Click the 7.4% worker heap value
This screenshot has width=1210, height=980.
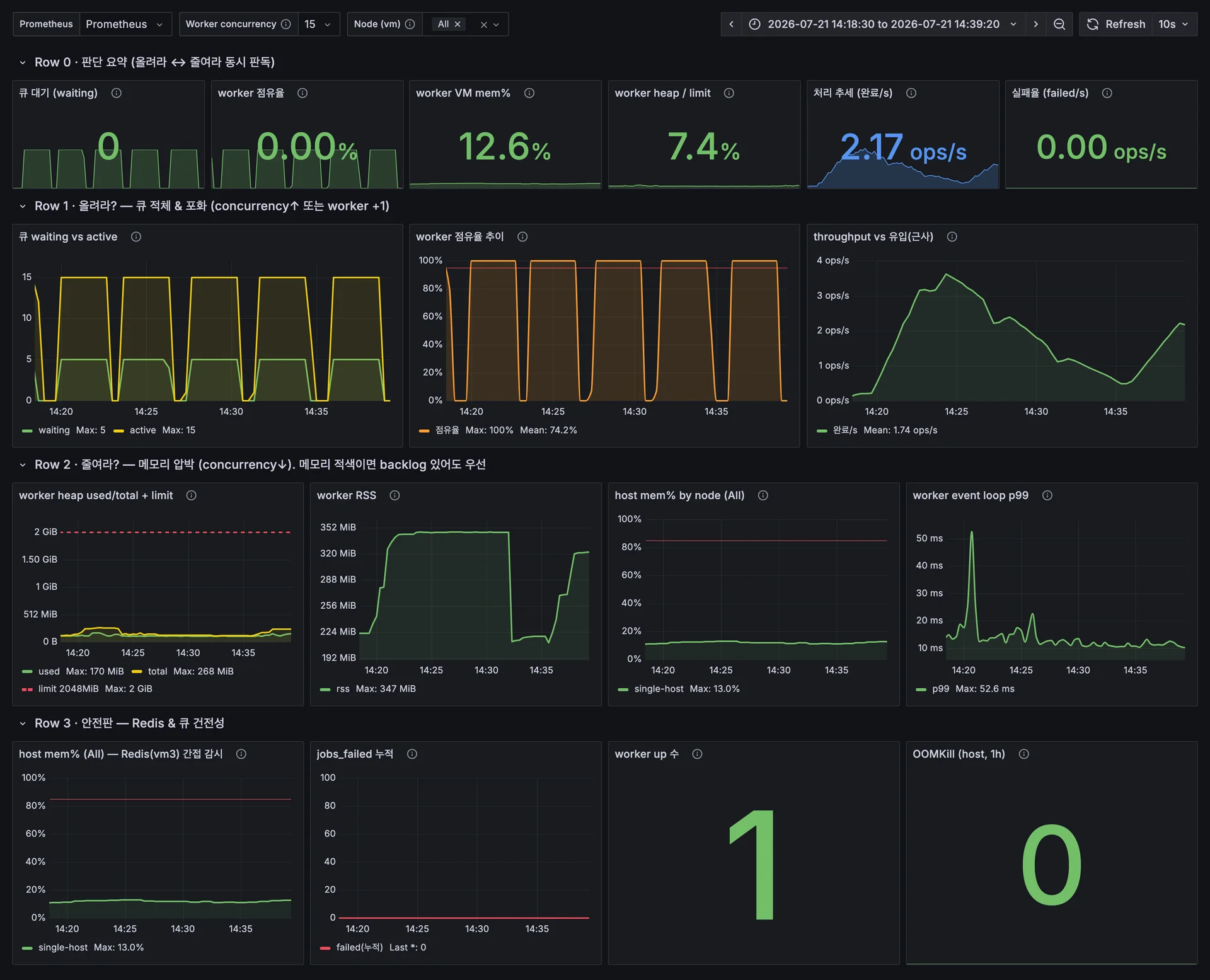point(703,147)
